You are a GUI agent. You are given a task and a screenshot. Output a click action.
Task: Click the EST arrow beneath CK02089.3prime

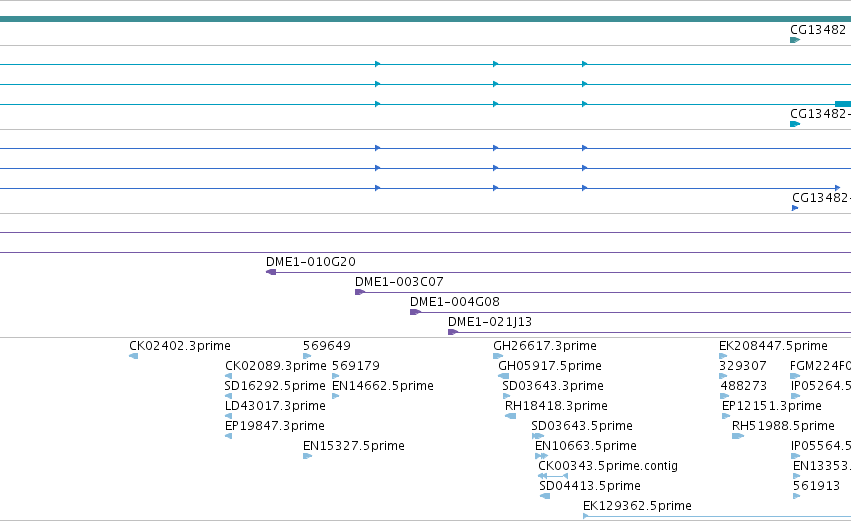coord(228,376)
